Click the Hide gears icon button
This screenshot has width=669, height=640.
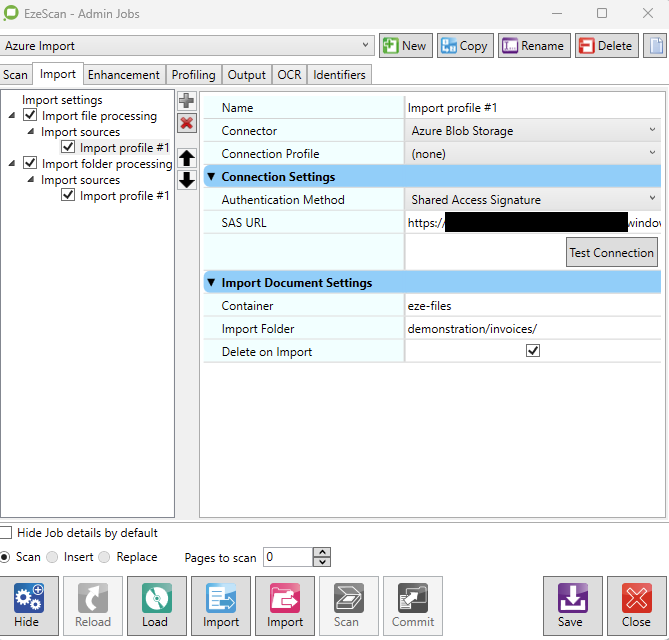(x=28, y=606)
